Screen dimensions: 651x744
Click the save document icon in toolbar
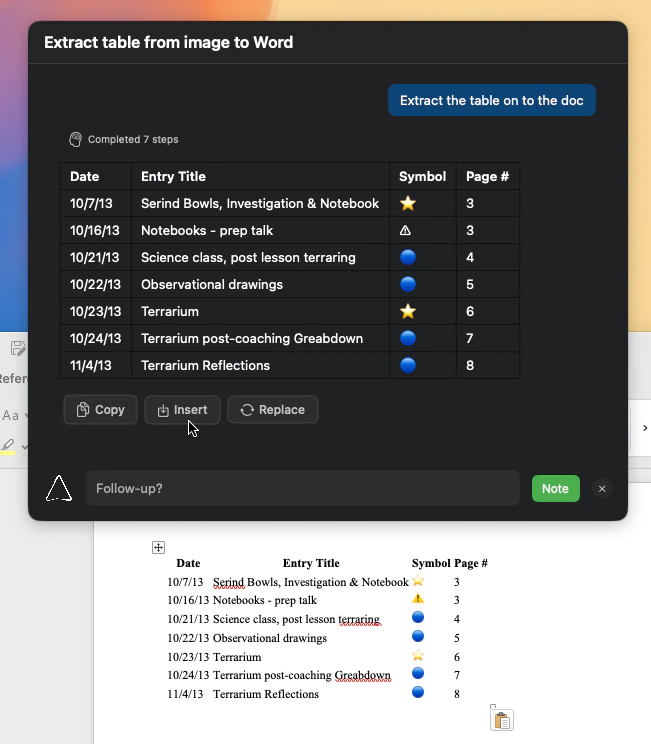coord(18,348)
